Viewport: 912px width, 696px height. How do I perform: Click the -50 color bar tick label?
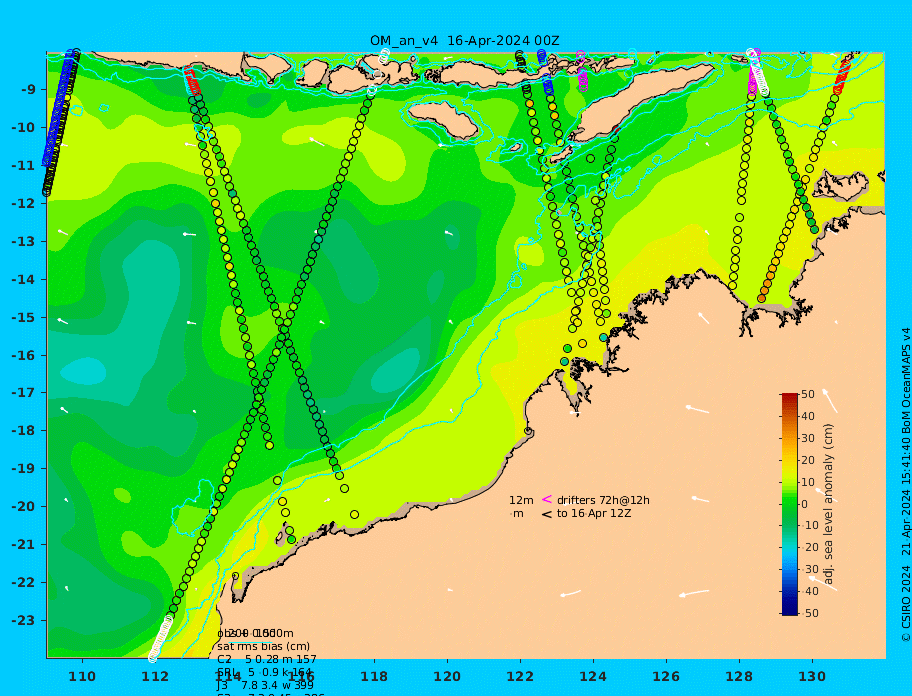pyautogui.click(x=810, y=613)
